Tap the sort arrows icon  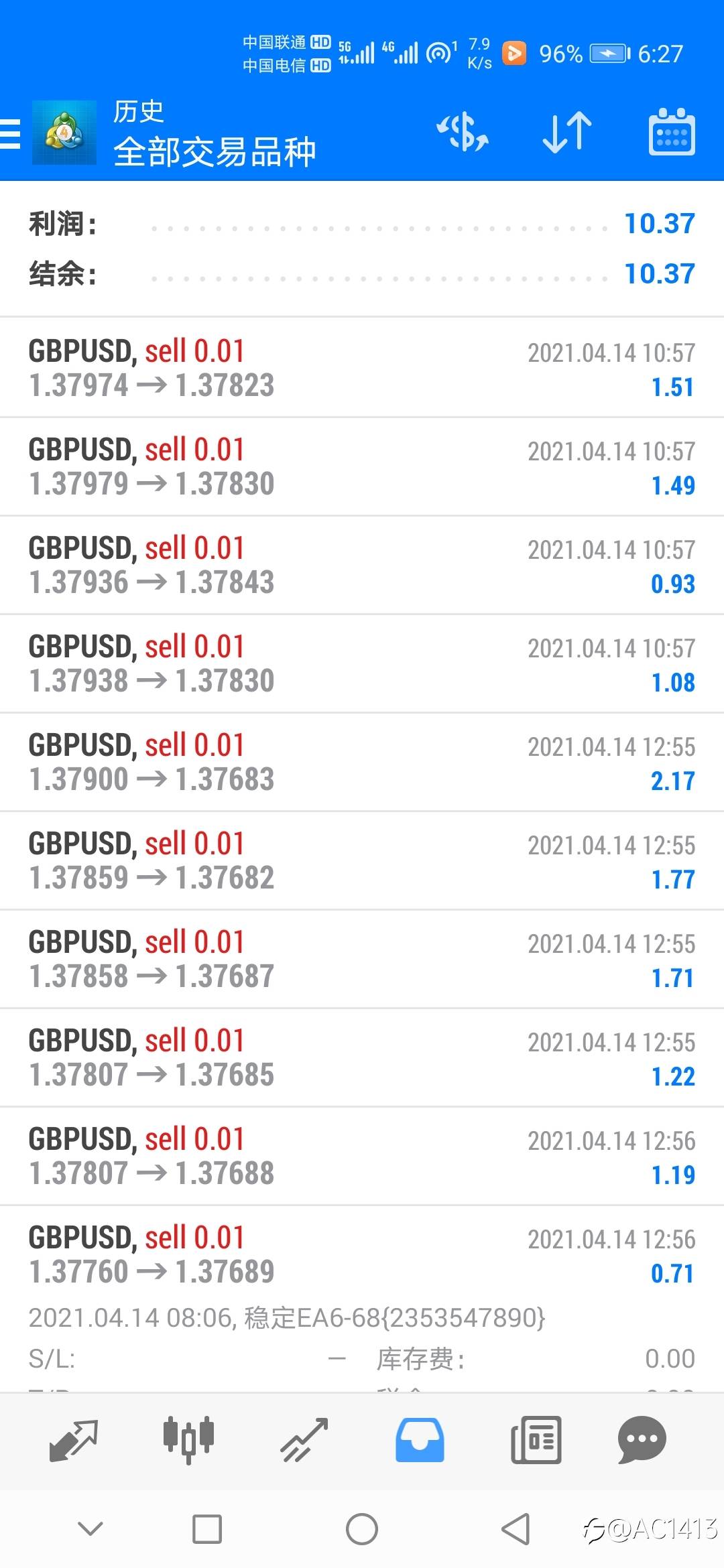tap(567, 131)
